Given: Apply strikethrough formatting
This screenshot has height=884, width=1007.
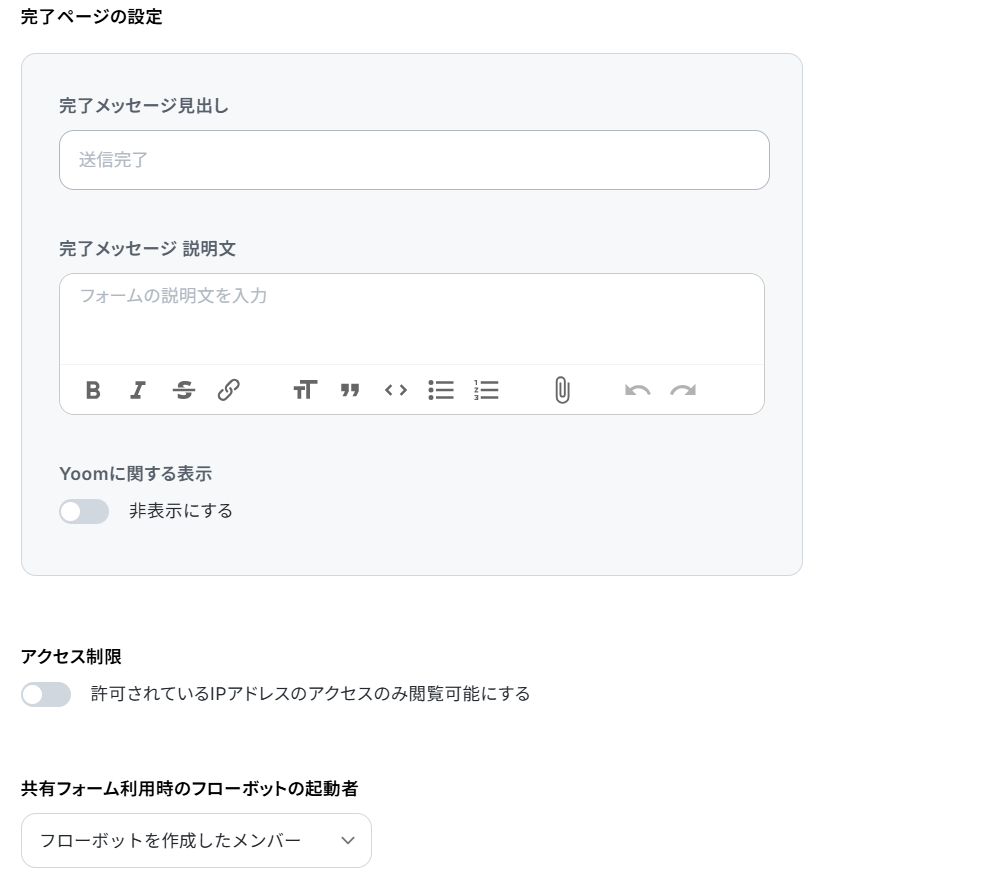Looking at the screenshot, I should 184,390.
